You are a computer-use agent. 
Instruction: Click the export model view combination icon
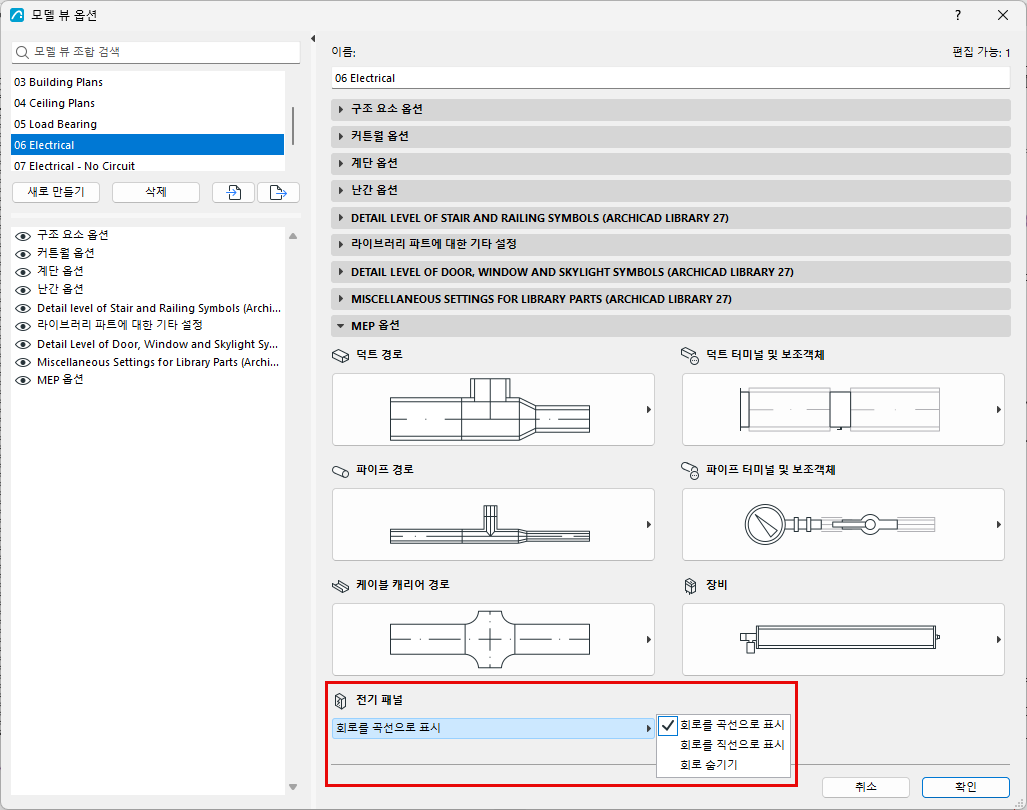tap(278, 193)
